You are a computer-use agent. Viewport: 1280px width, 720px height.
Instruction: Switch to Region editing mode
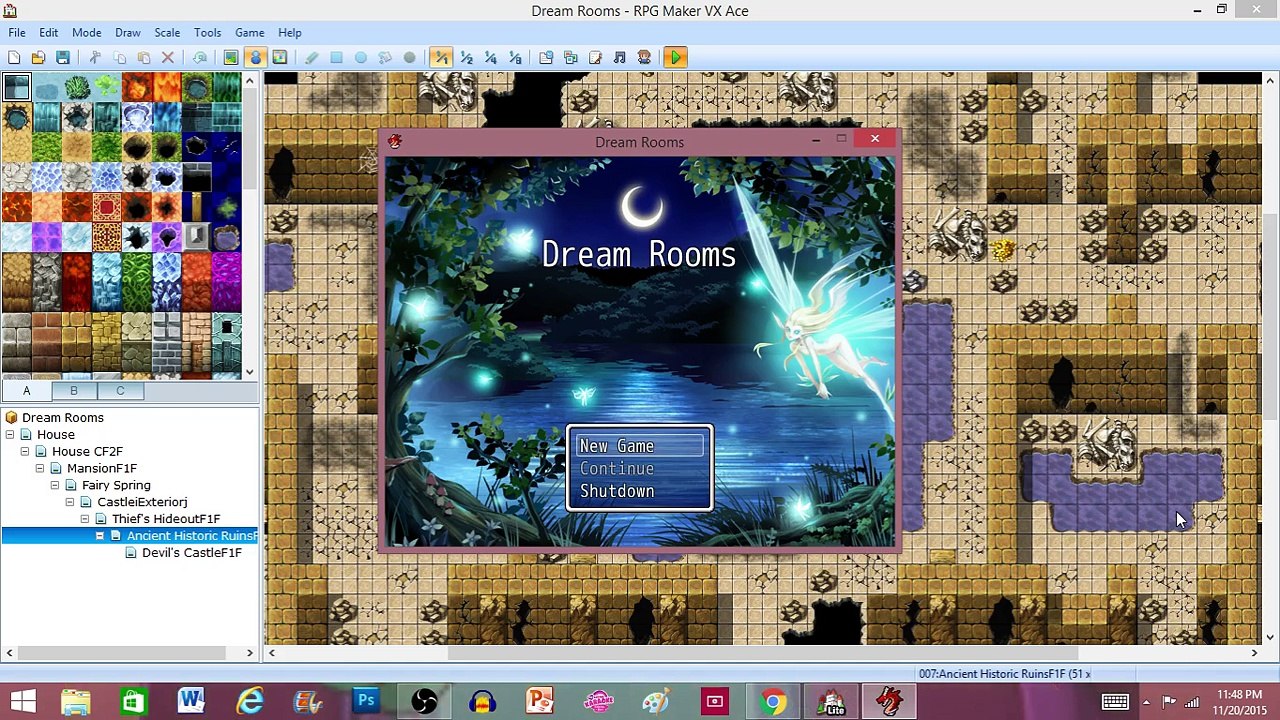(280, 58)
